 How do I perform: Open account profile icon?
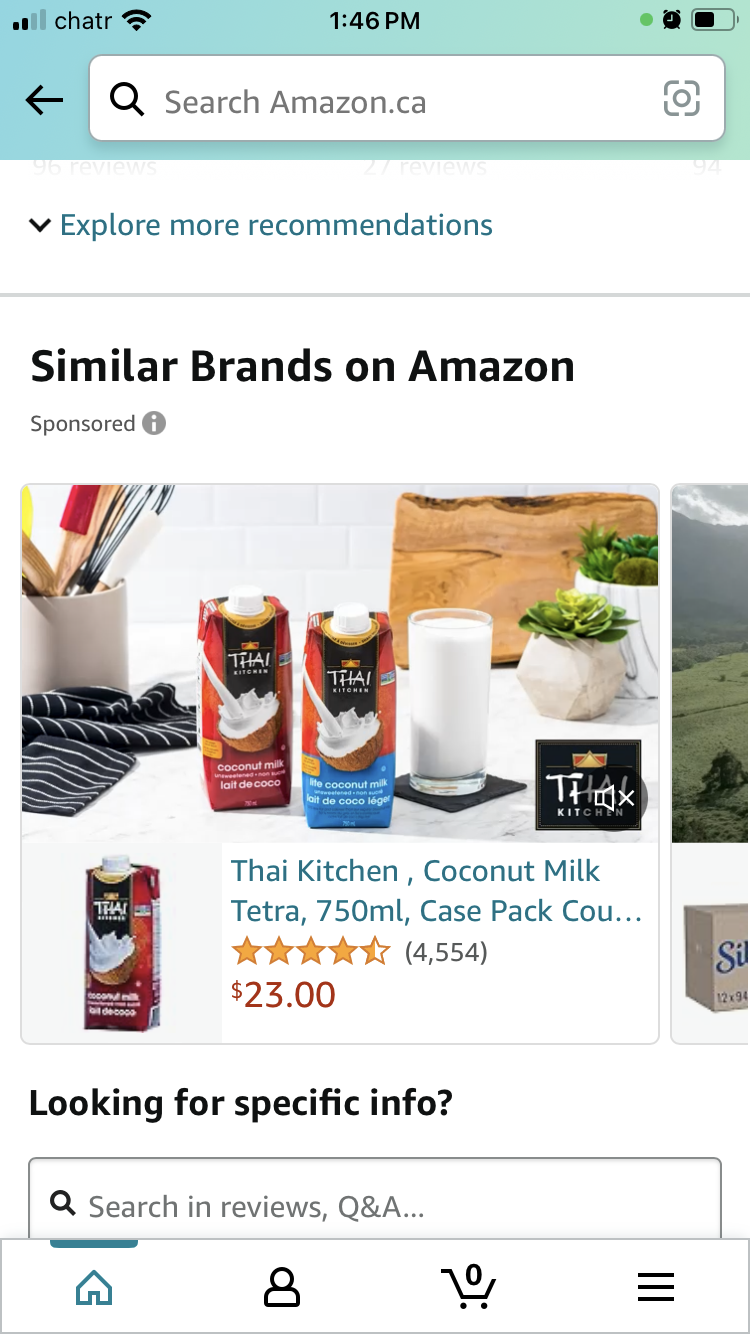point(281,1288)
